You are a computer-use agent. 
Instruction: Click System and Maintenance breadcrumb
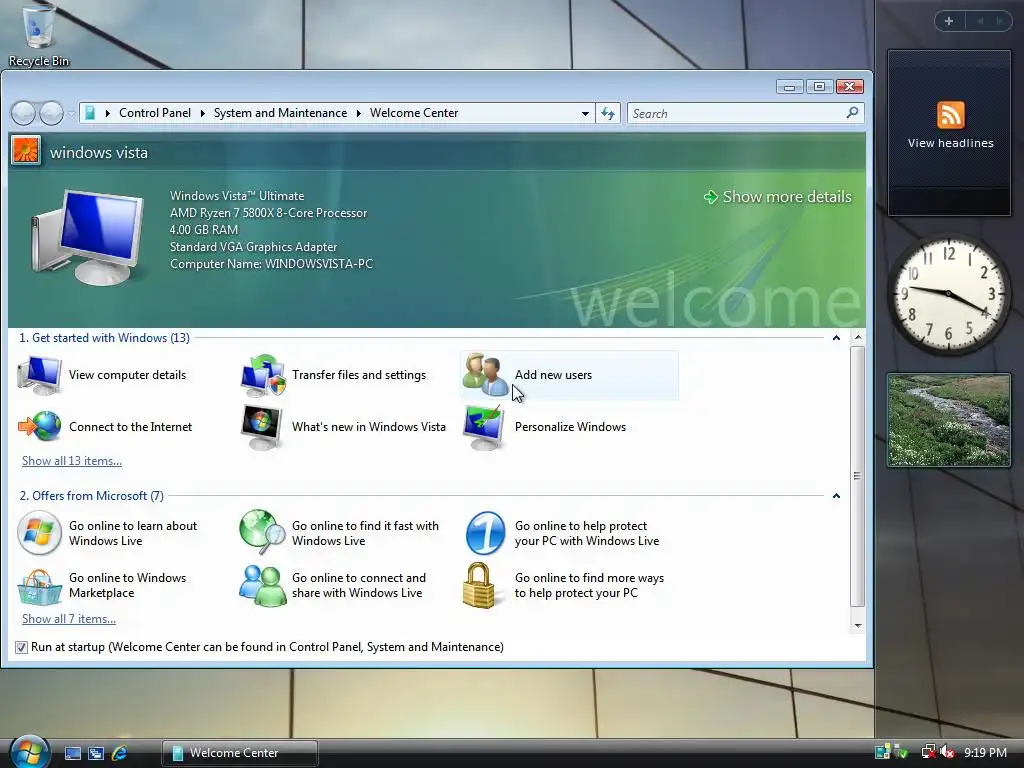280,113
